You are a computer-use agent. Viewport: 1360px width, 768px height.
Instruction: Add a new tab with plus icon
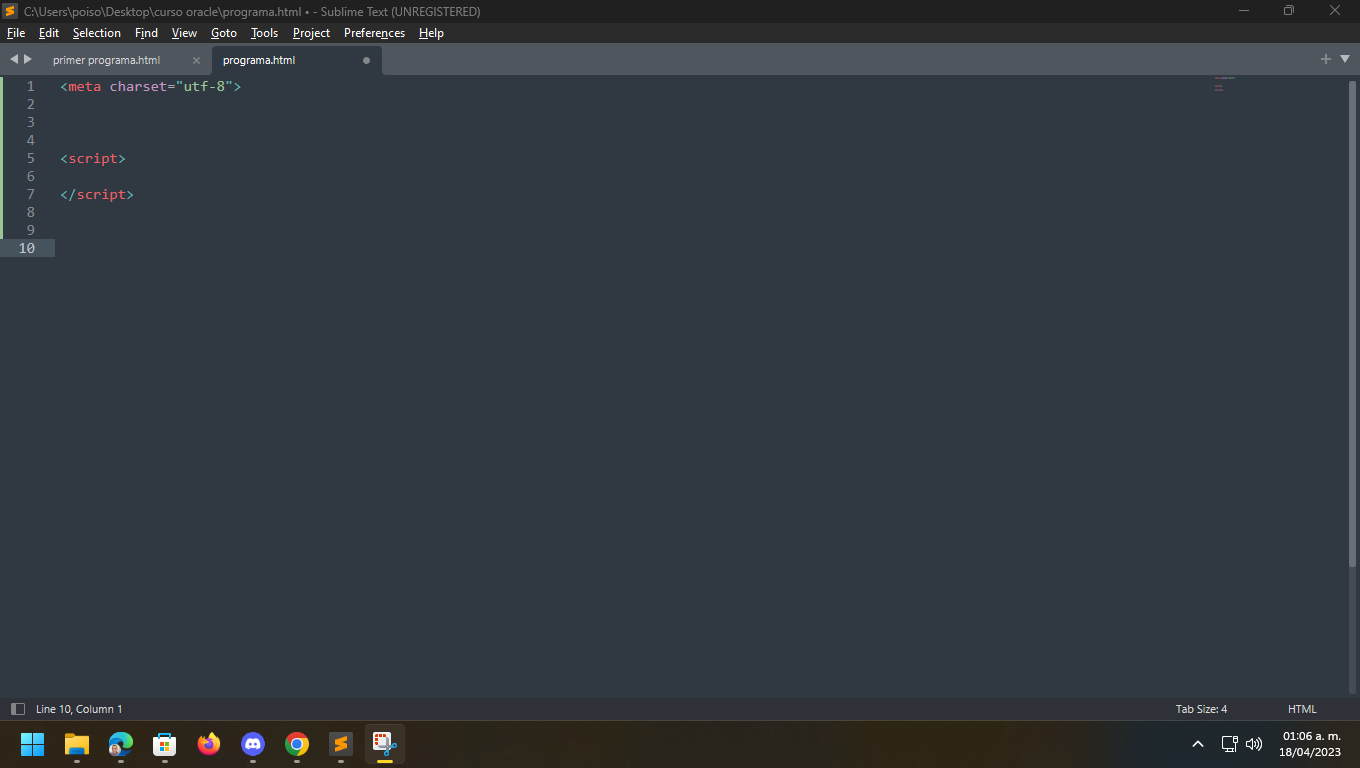pyautogui.click(x=1326, y=59)
